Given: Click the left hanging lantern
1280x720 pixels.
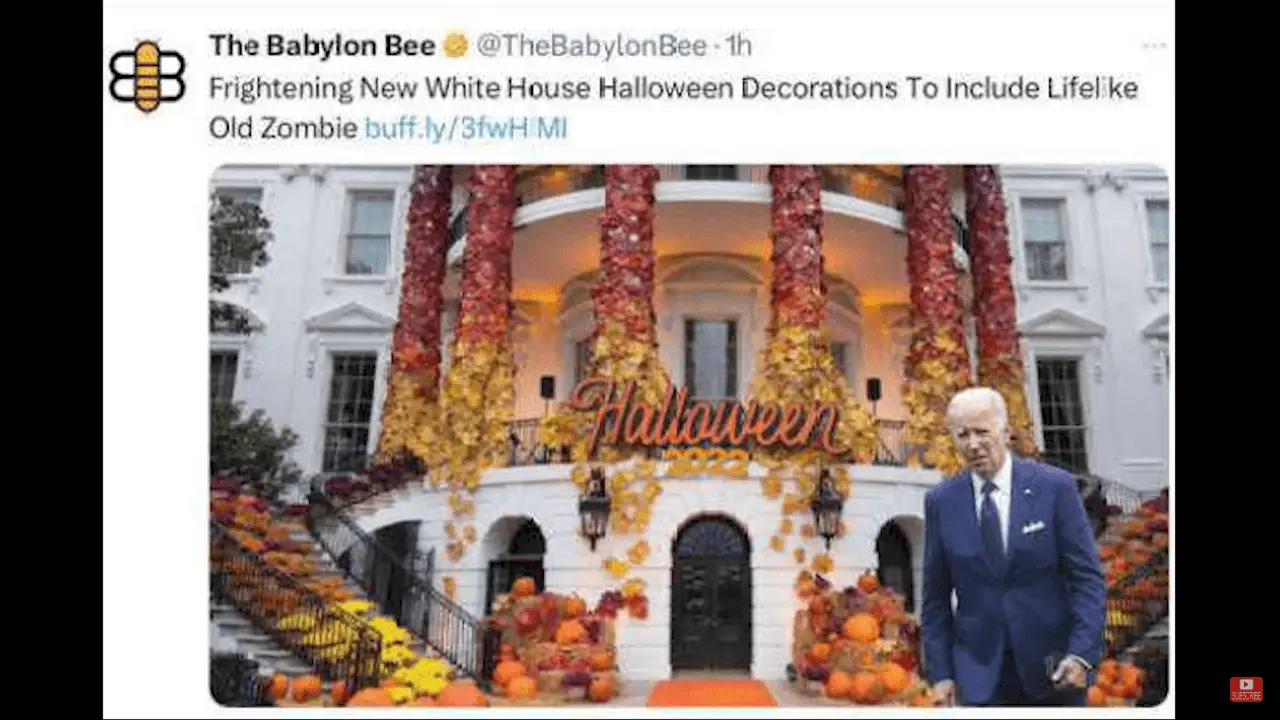Looking at the screenshot, I should click(x=594, y=508).
